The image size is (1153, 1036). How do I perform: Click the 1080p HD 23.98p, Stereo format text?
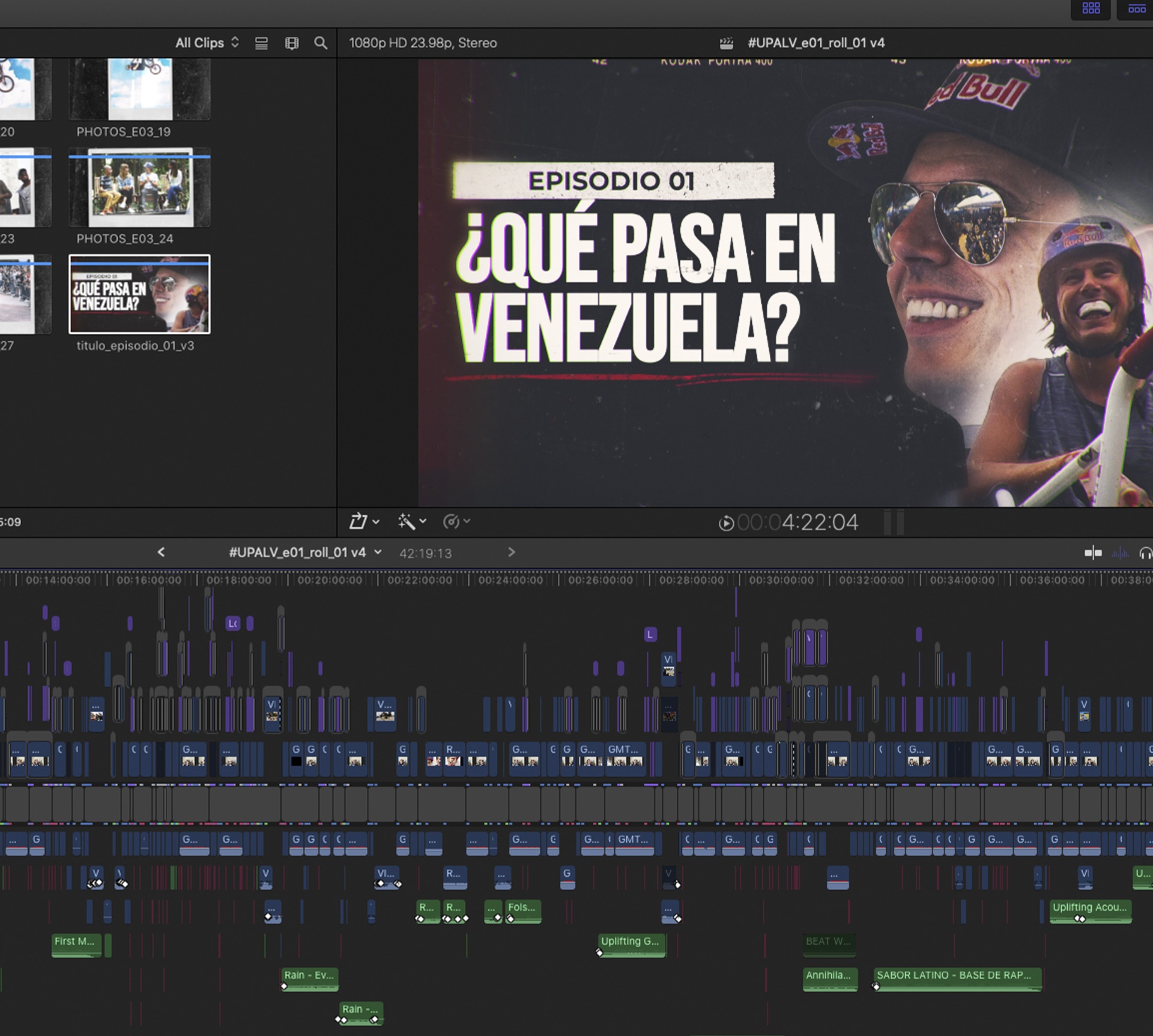423,43
